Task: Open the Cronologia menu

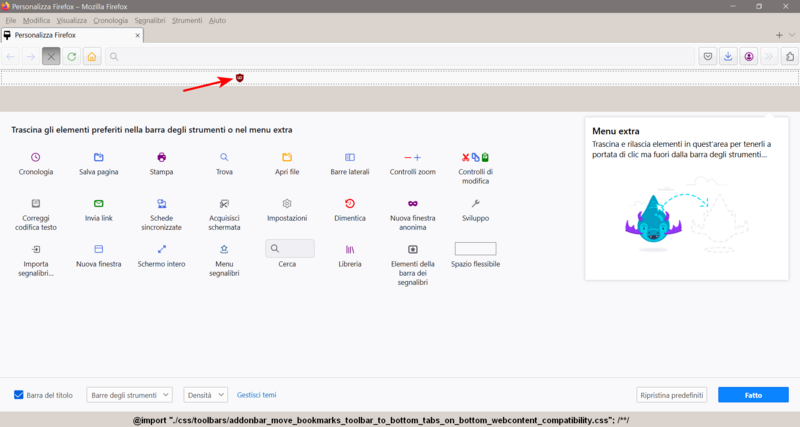Action: 111,20
